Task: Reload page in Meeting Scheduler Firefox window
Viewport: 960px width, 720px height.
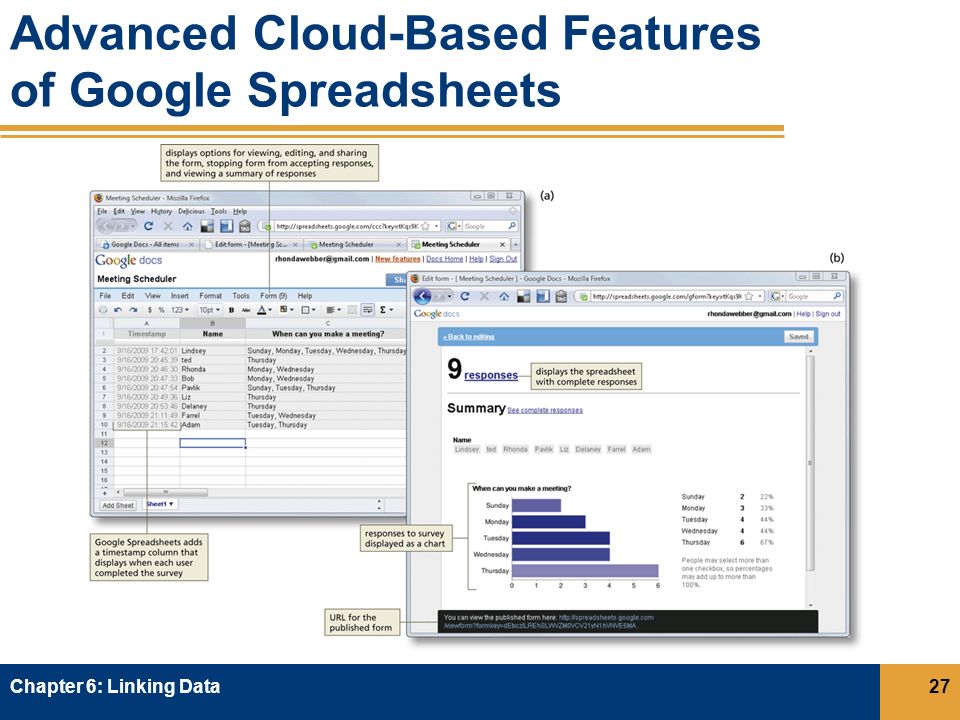Action: click(148, 226)
